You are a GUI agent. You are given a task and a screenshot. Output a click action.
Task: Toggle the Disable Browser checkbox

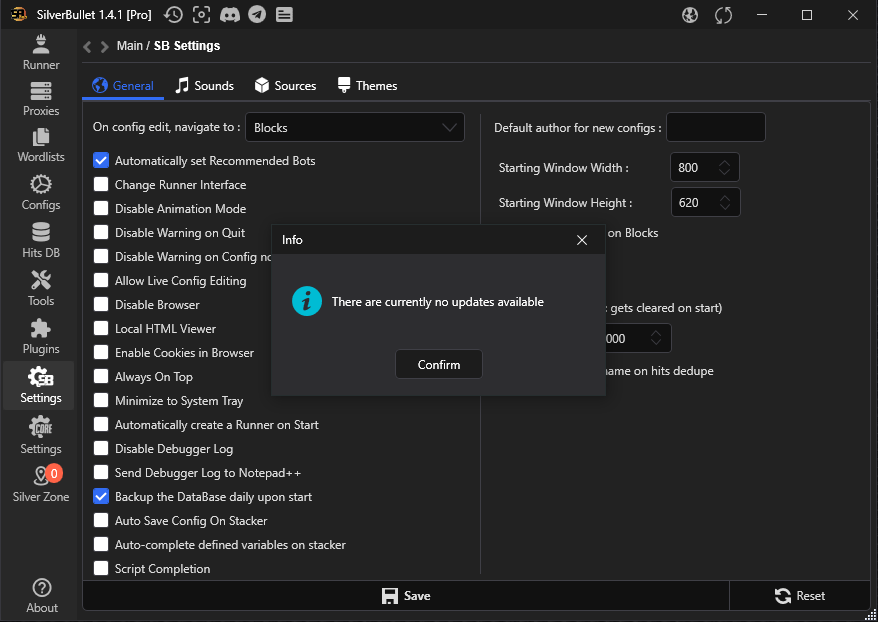101,305
